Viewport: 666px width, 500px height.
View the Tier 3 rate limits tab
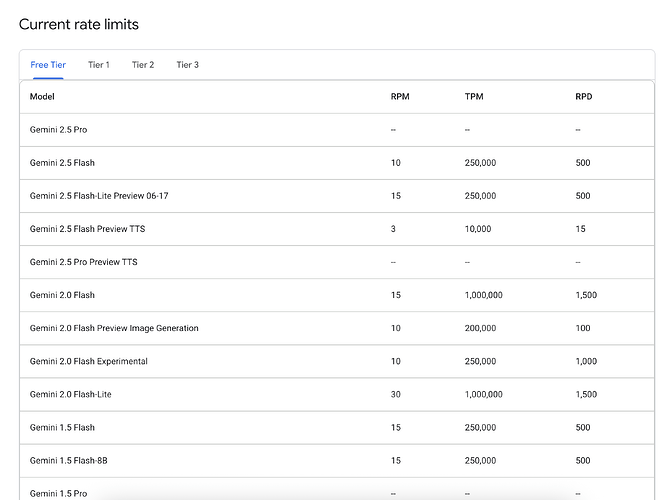click(x=187, y=65)
